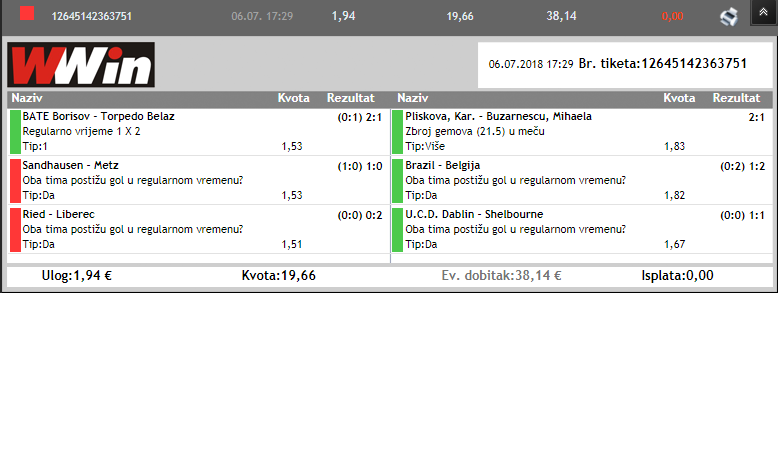Click the date 06.07. 17:29 in header
778x460 pixels.
(262, 16)
